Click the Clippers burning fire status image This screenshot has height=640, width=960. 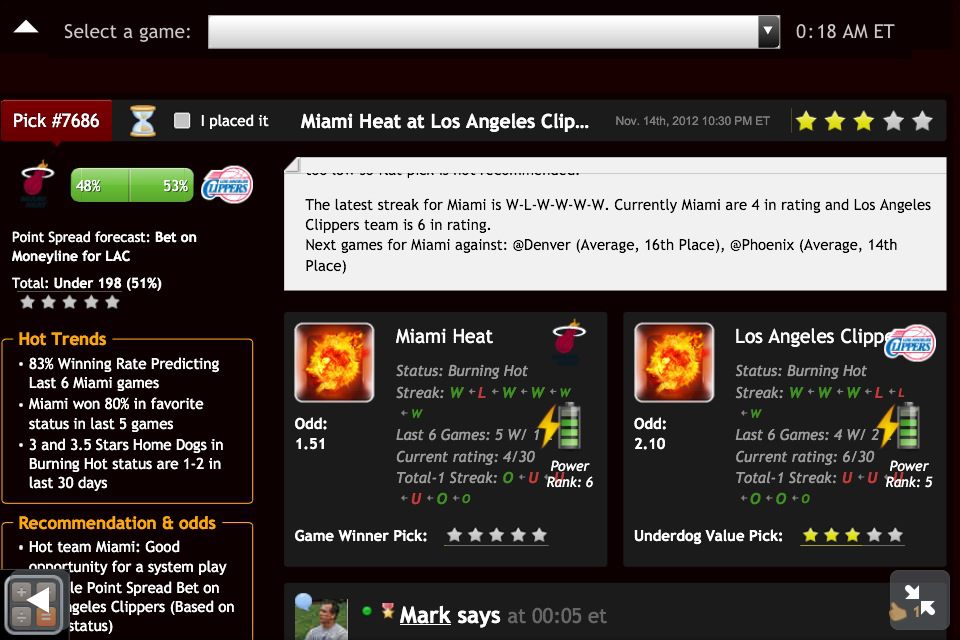(674, 362)
